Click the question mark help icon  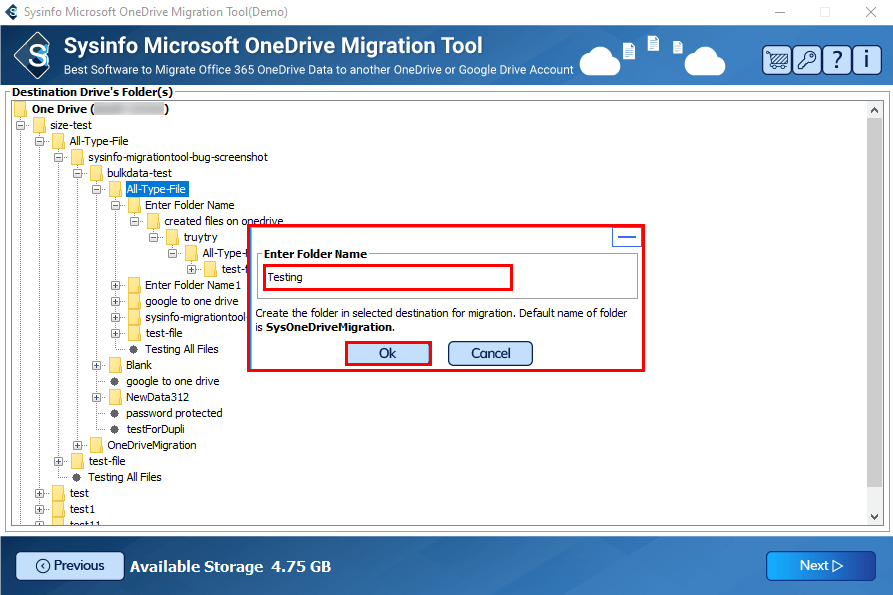(x=836, y=60)
